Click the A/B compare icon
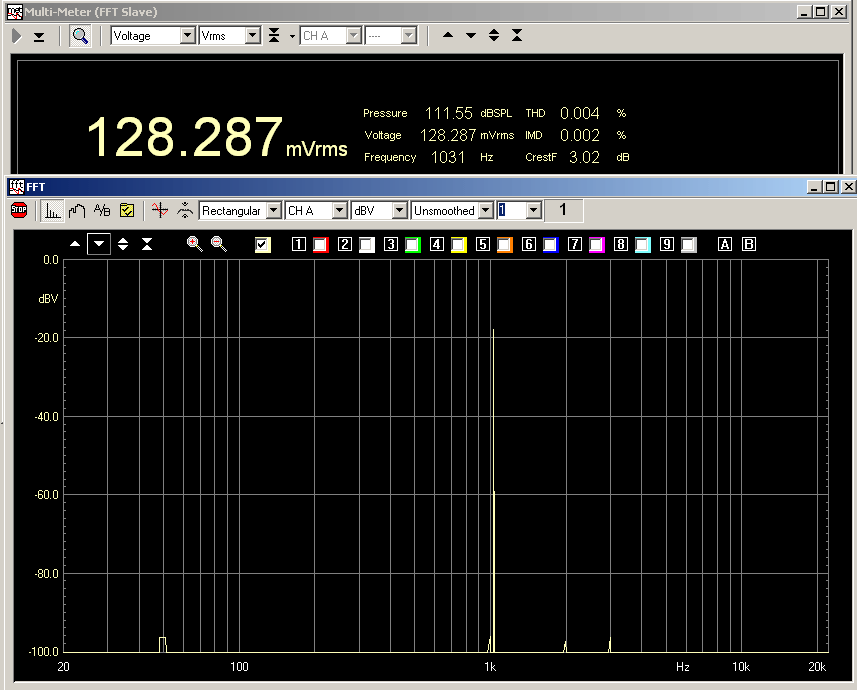The image size is (857, 690). coord(101,210)
